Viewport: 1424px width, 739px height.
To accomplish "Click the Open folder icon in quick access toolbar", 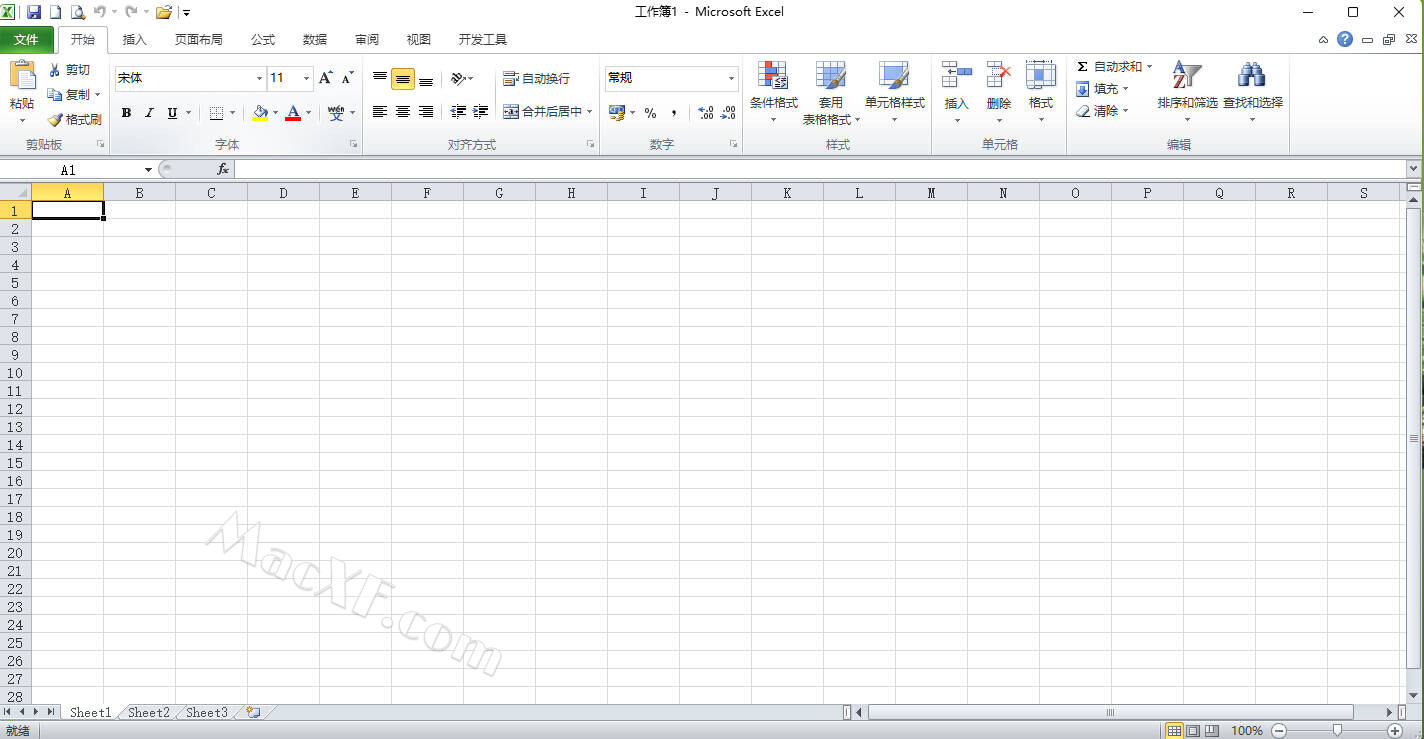I will tap(164, 12).
